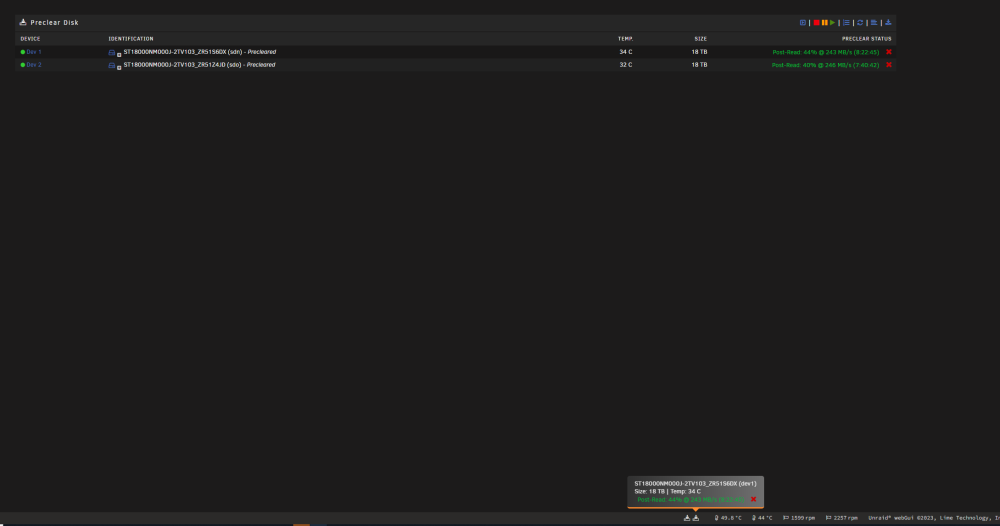1000x526 pixels.
Task: Click the 44 °C footer temperature
Action: [762, 518]
